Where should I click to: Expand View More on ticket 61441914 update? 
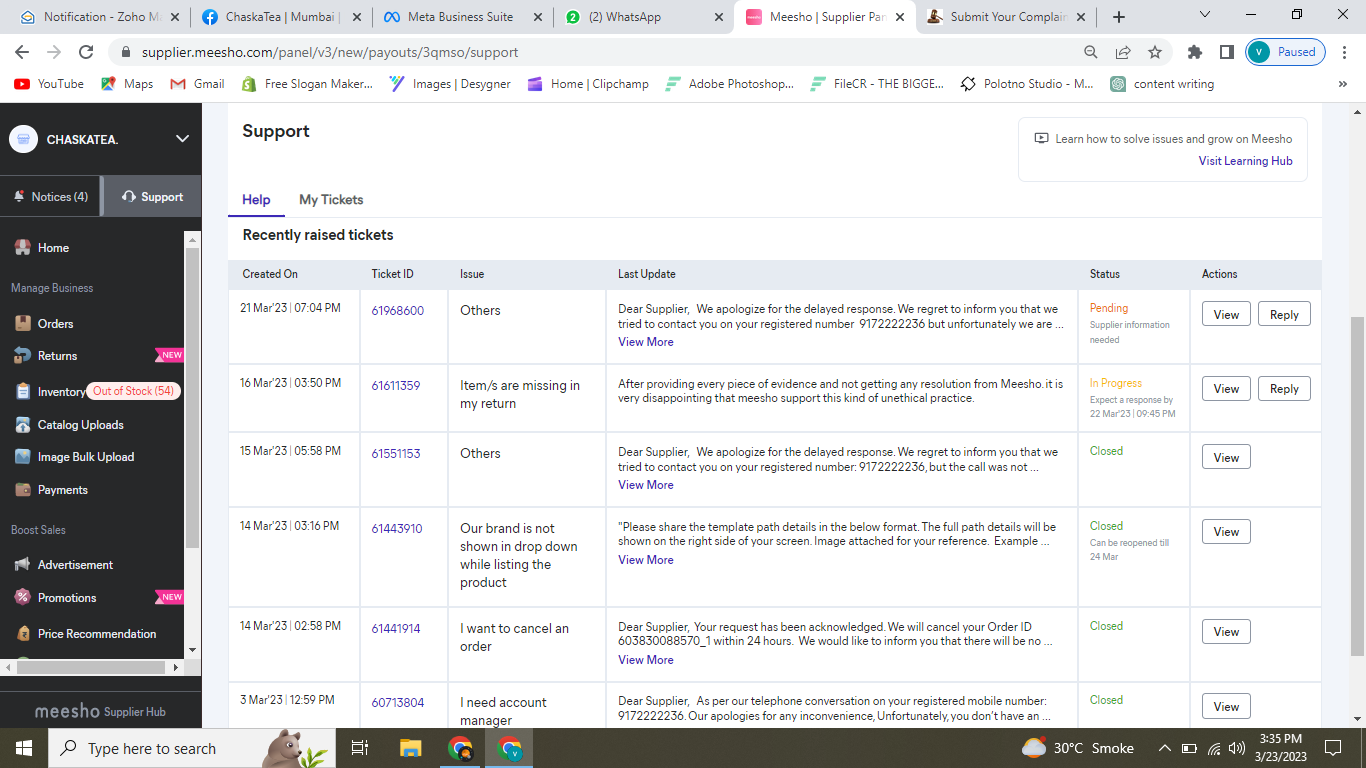[646, 660]
